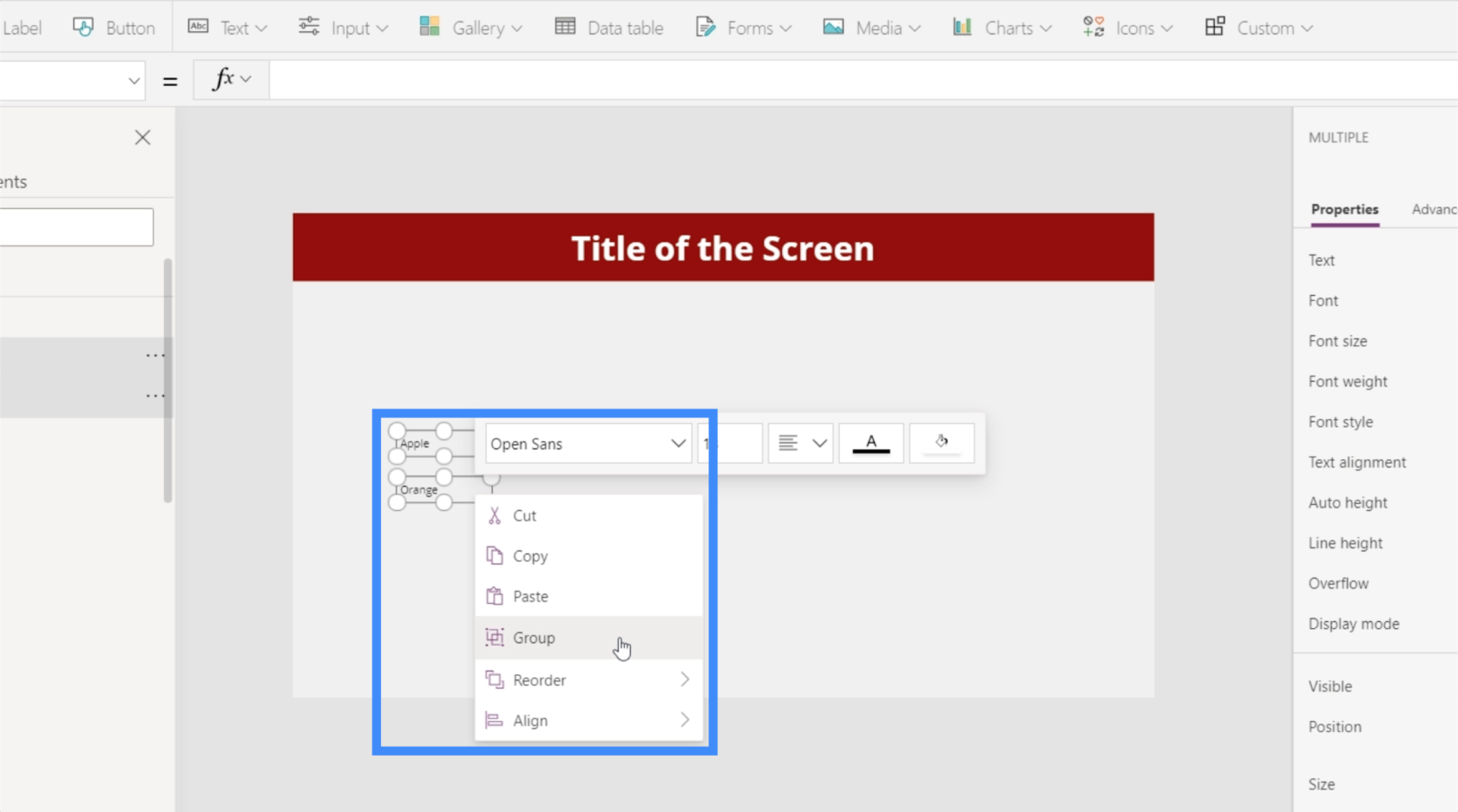Open the Charts dropdown

click(1002, 28)
